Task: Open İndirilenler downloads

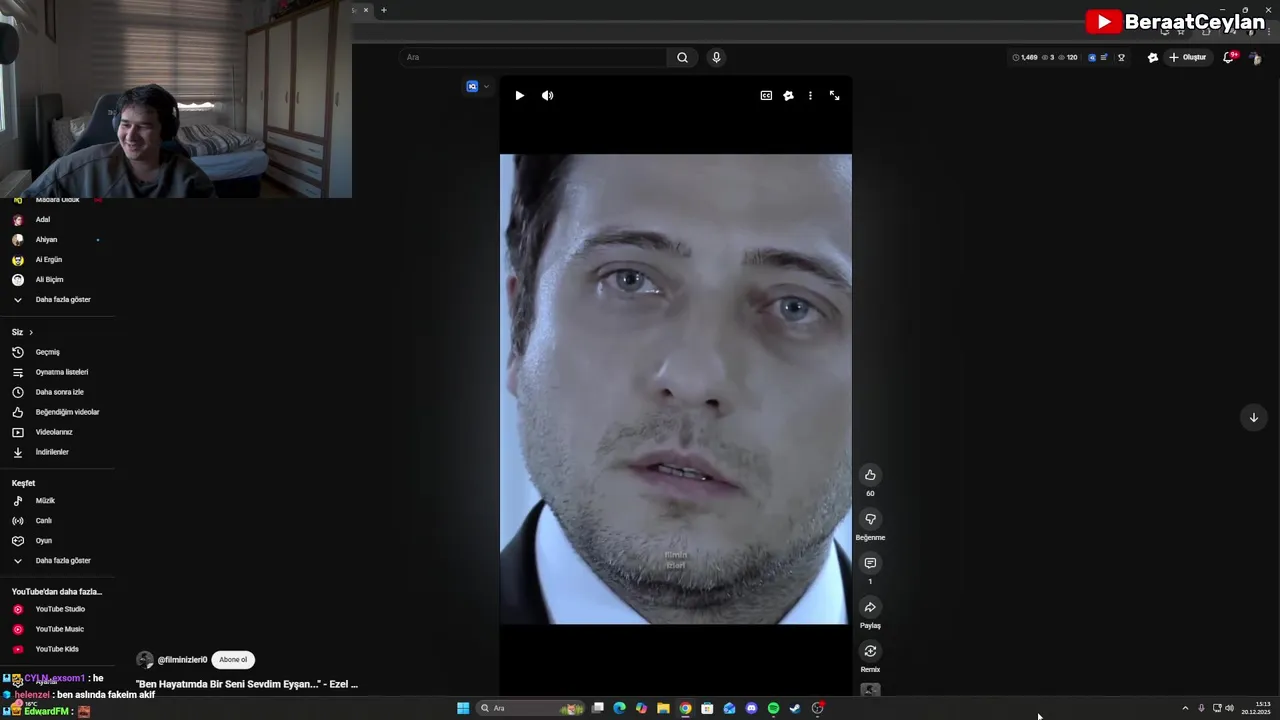Action: [x=52, y=452]
